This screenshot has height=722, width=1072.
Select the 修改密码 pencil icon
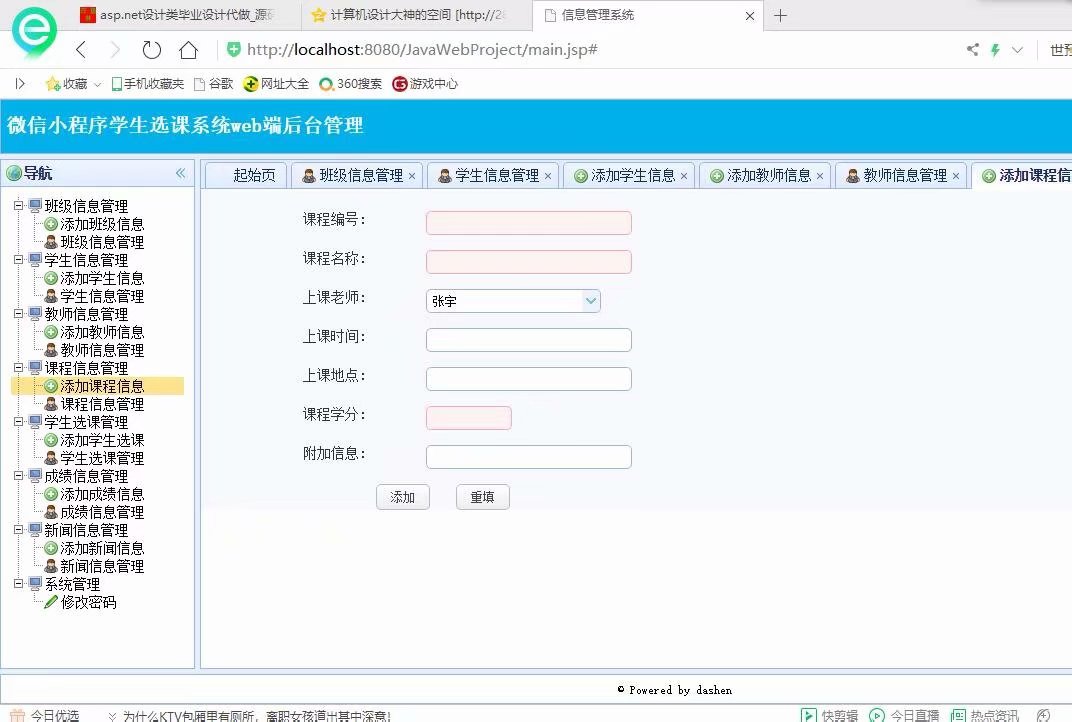point(52,601)
